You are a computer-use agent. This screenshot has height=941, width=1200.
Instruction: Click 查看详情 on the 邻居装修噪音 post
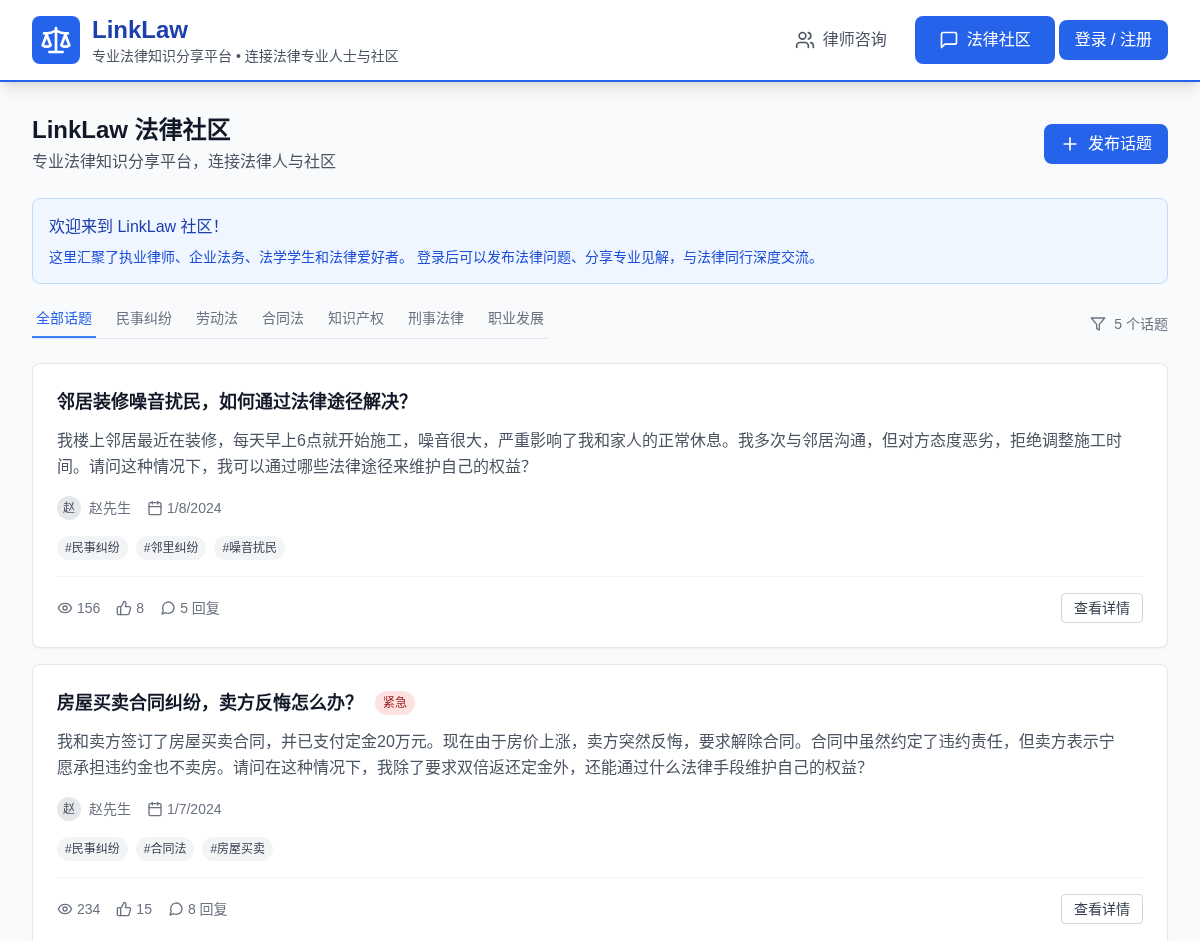(1101, 608)
